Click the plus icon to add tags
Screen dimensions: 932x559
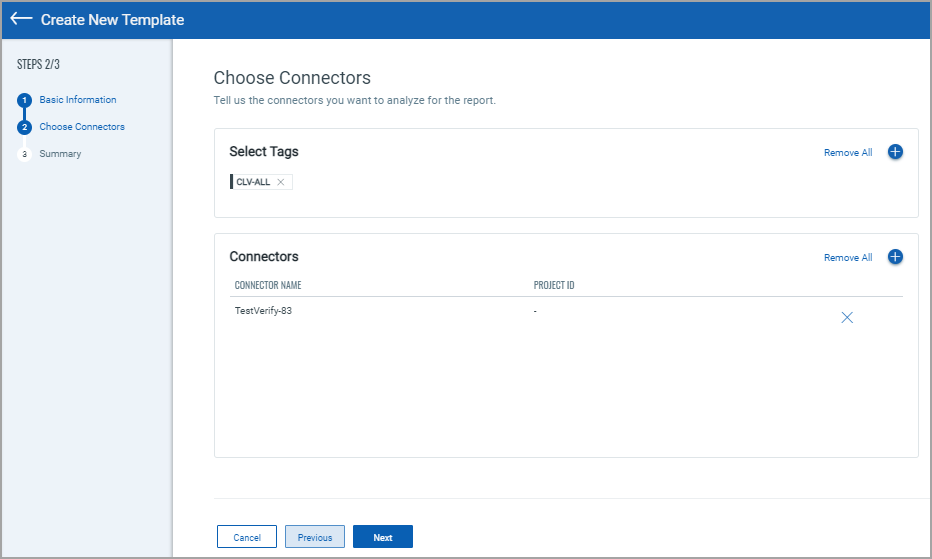coord(895,152)
